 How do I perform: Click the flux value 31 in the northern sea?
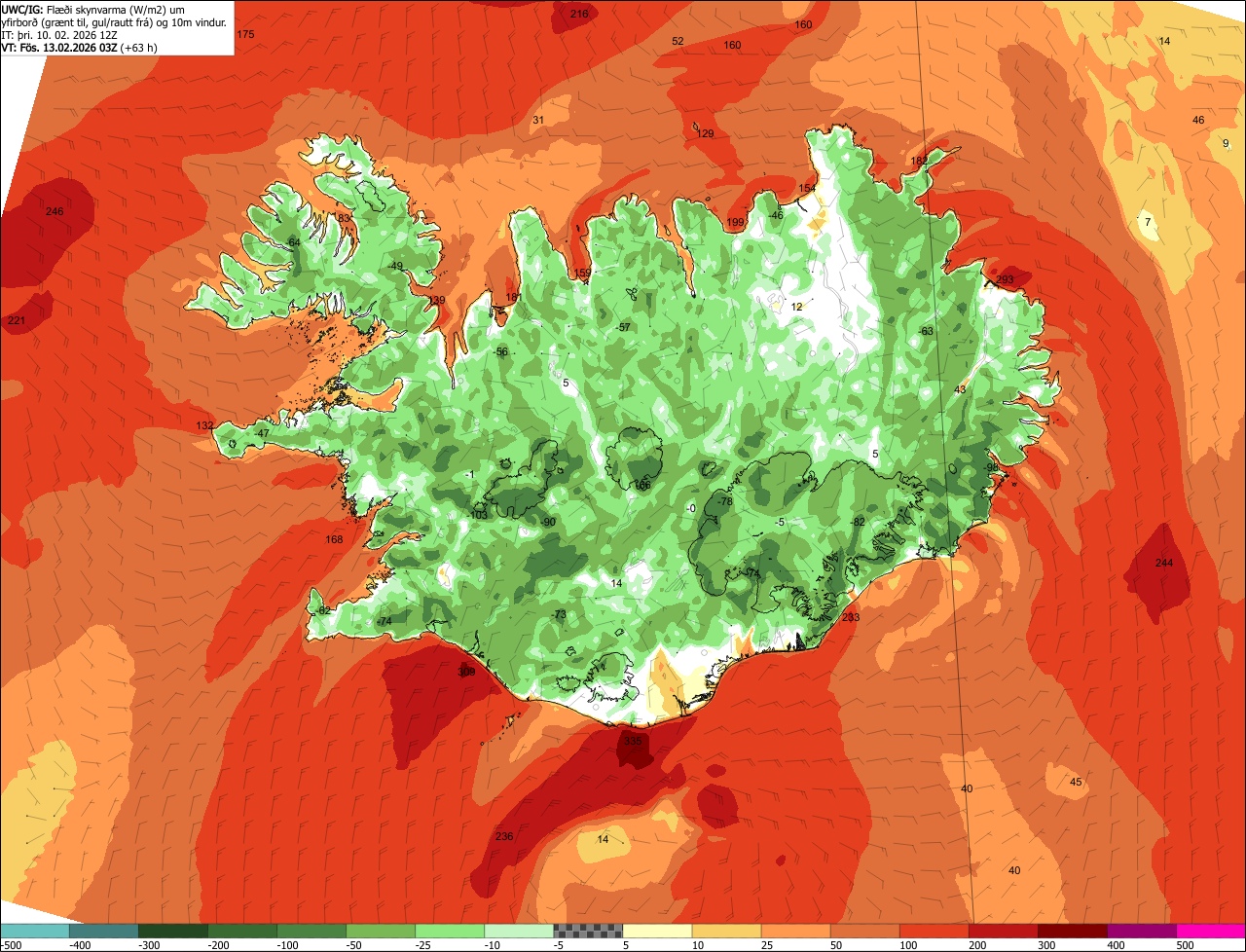click(x=538, y=120)
